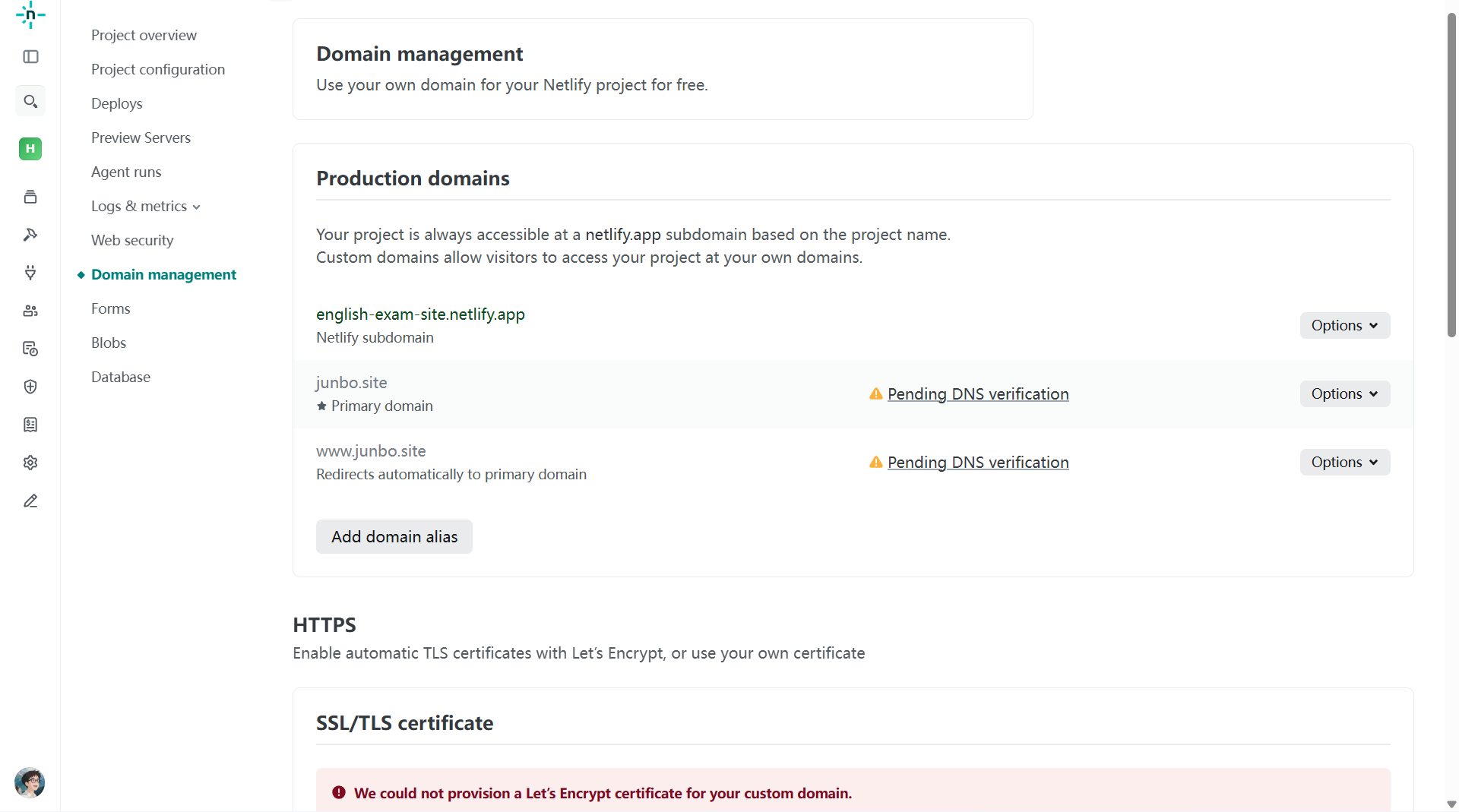Open Database section

point(121,377)
